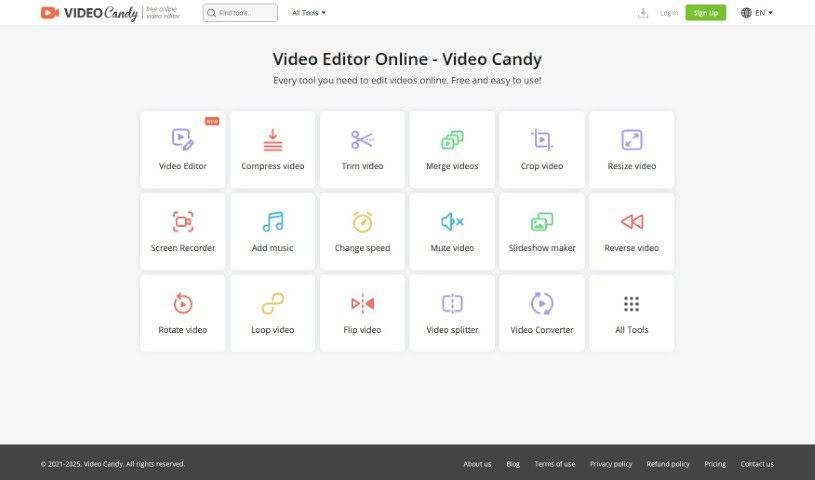Choose the Crop video icon
Image resolution: width=815 pixels, height=480 pixels.
pos(542,140)
